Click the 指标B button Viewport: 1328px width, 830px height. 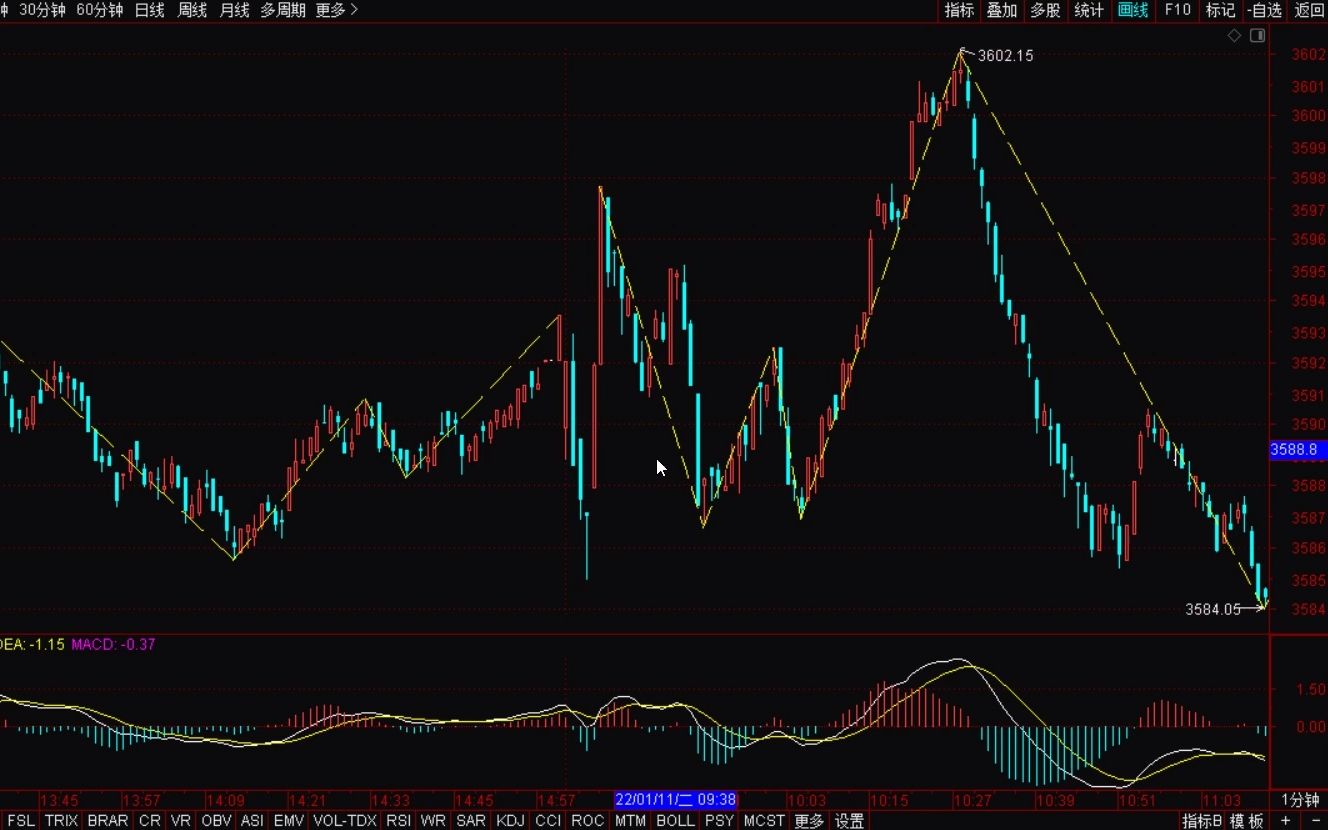[x=1202, y=821]
